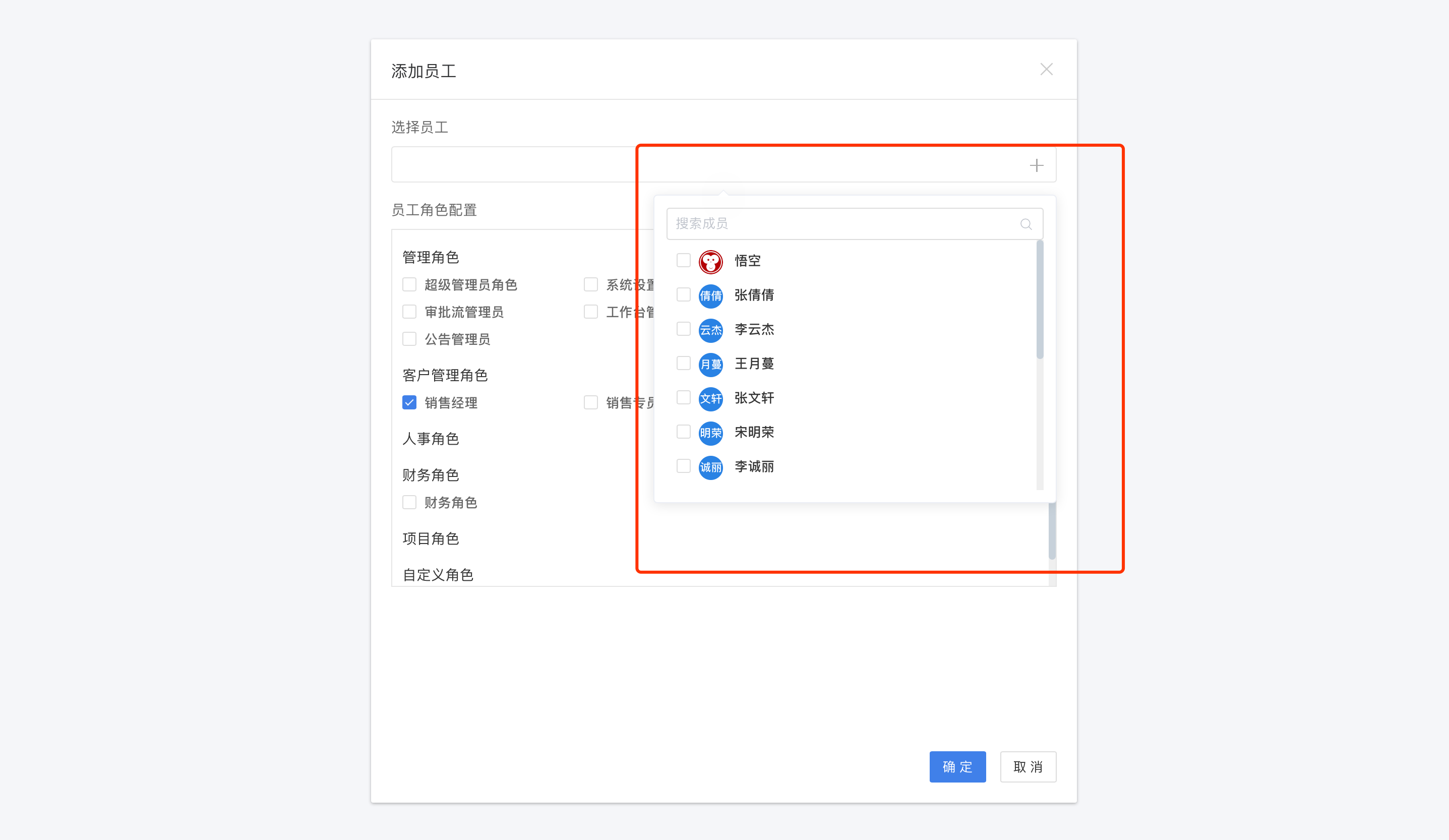Click the add new member plus icon
Viewport: 1449px width, 840px height.
(1036, 165)
